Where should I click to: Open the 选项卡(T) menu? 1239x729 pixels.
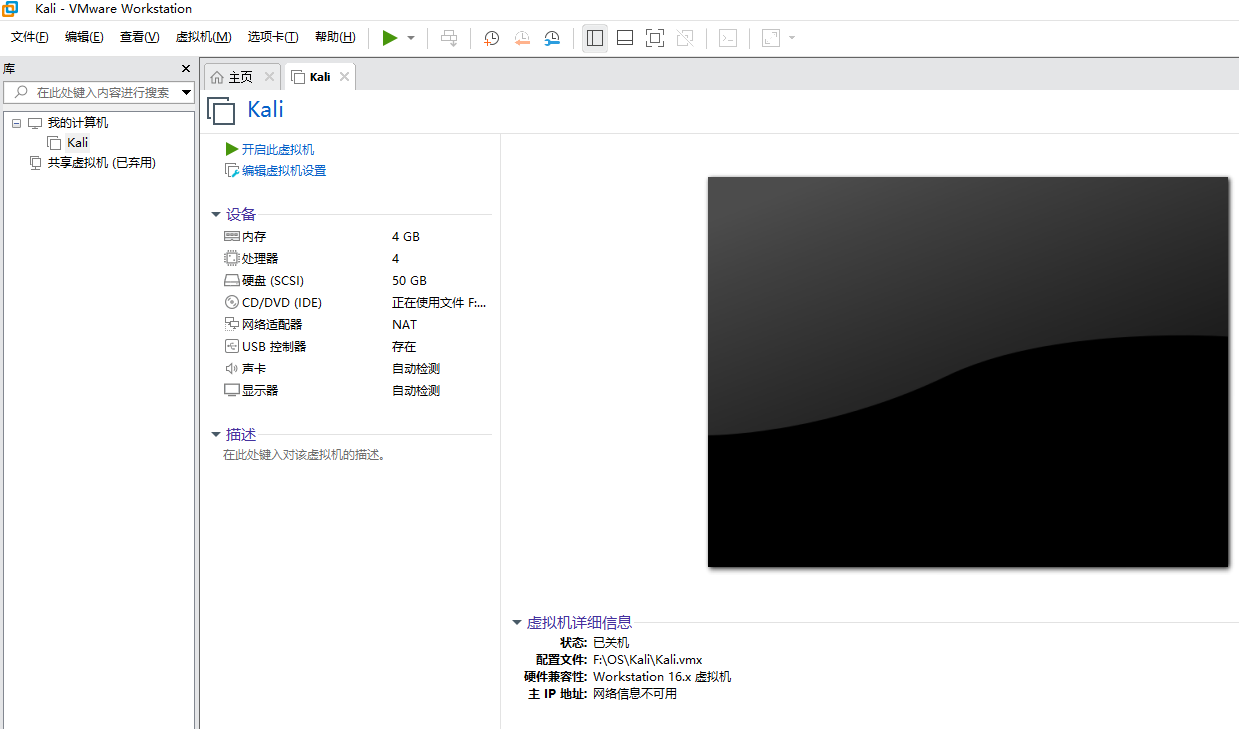[x=273, y=37]
